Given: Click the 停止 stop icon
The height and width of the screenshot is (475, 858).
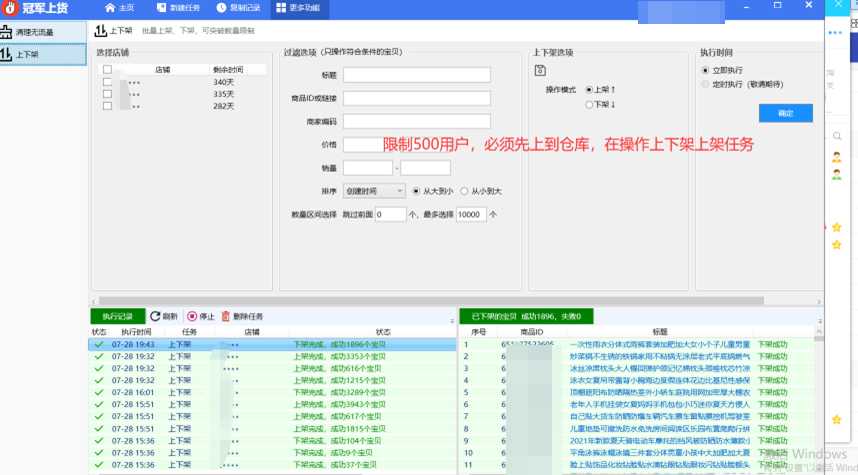Looking at the screenshot, I should 192,316.
